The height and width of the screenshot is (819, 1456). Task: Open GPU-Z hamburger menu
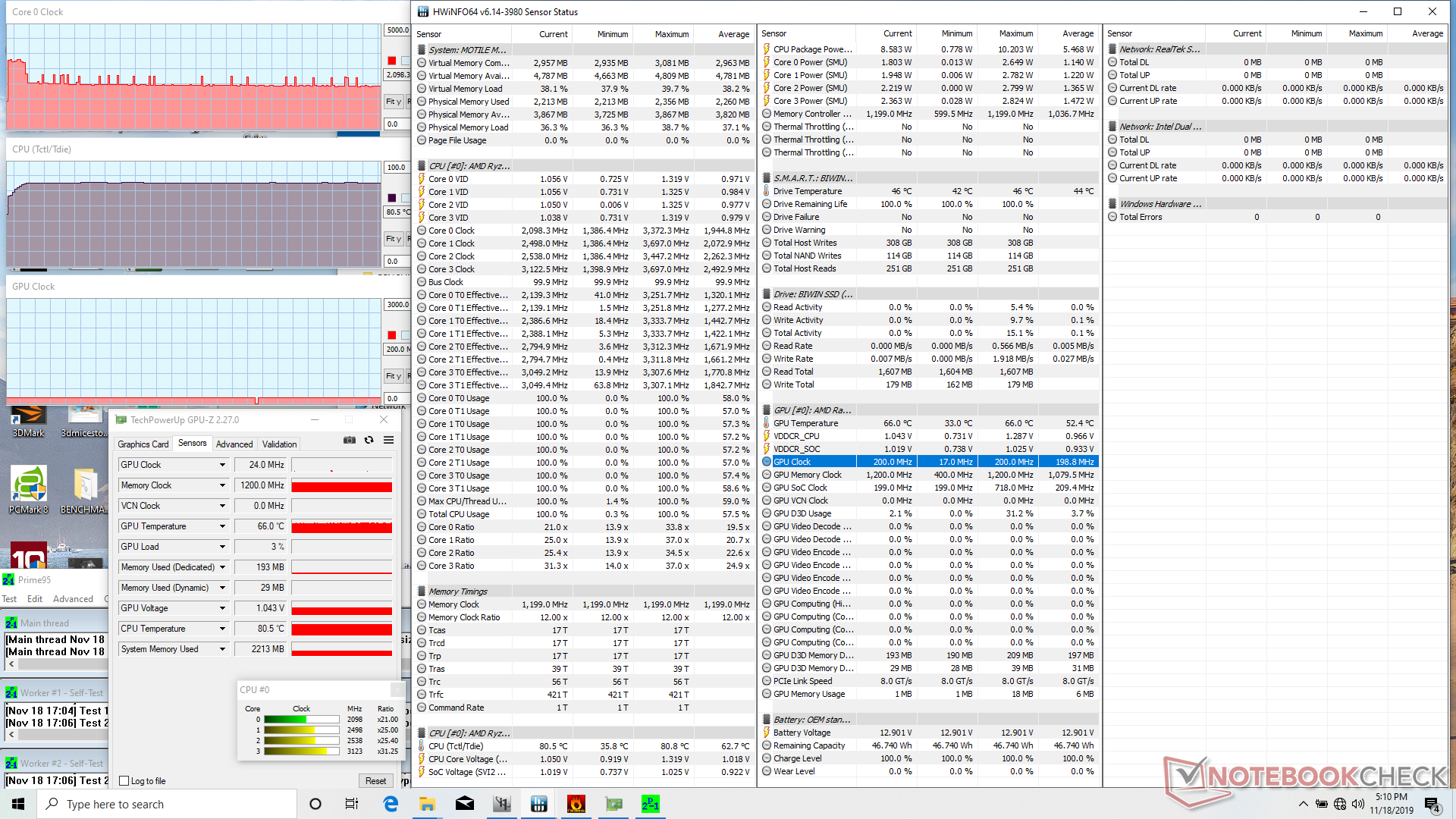click(388, 440)
